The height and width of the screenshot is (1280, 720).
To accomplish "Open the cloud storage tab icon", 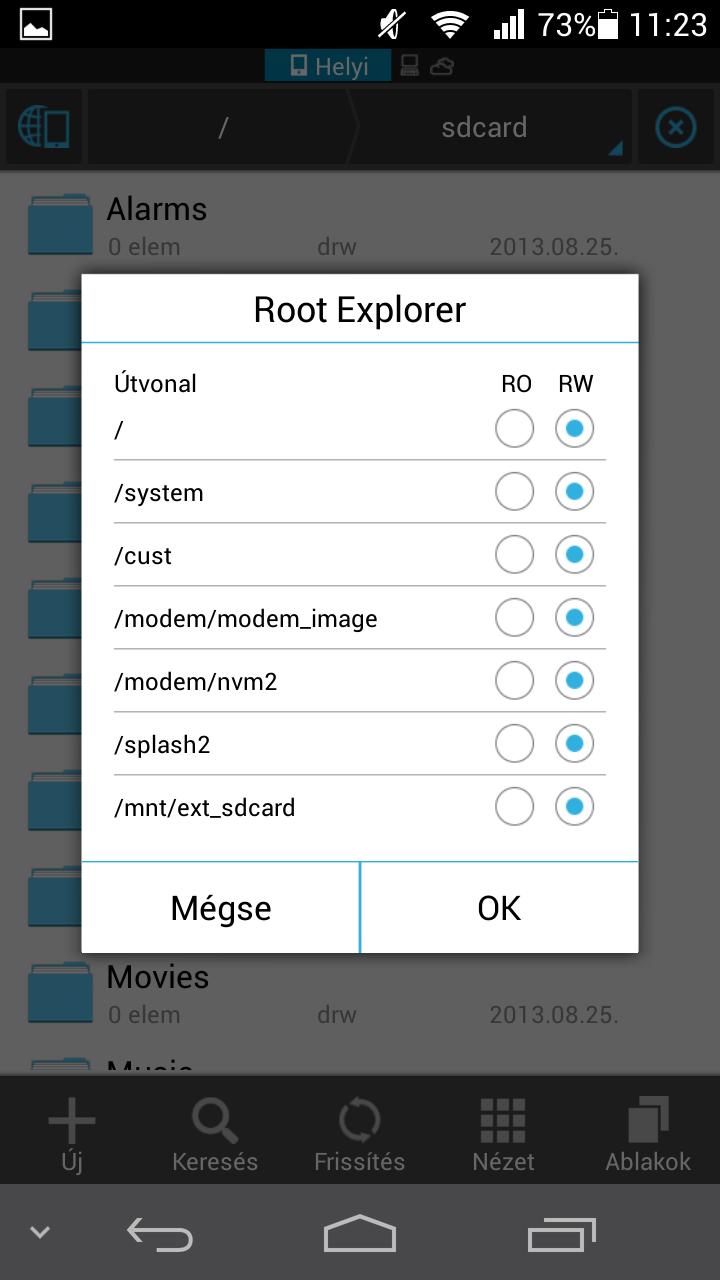I will click(x=442, y=67).
